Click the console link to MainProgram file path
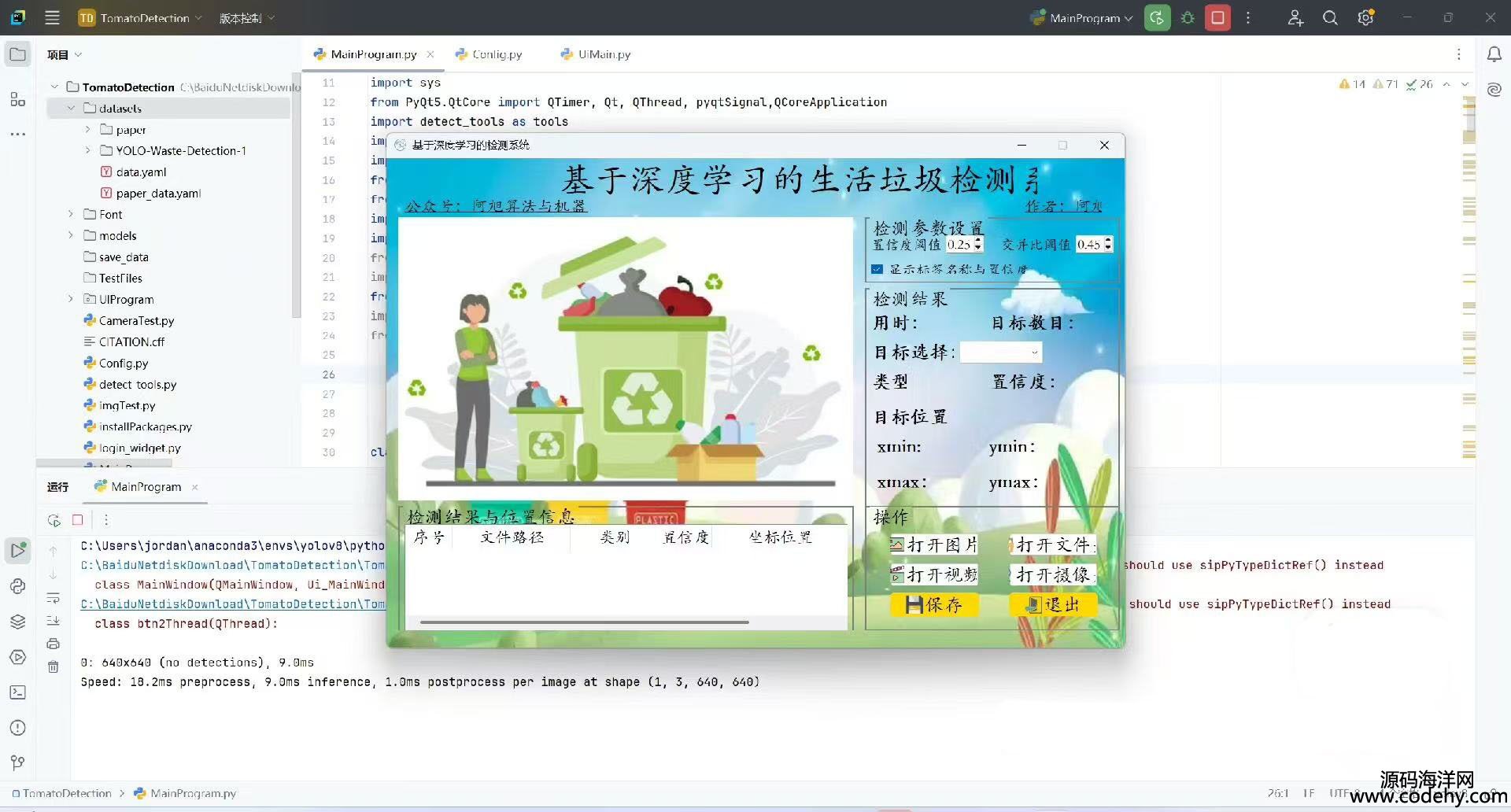 point(233,604)
